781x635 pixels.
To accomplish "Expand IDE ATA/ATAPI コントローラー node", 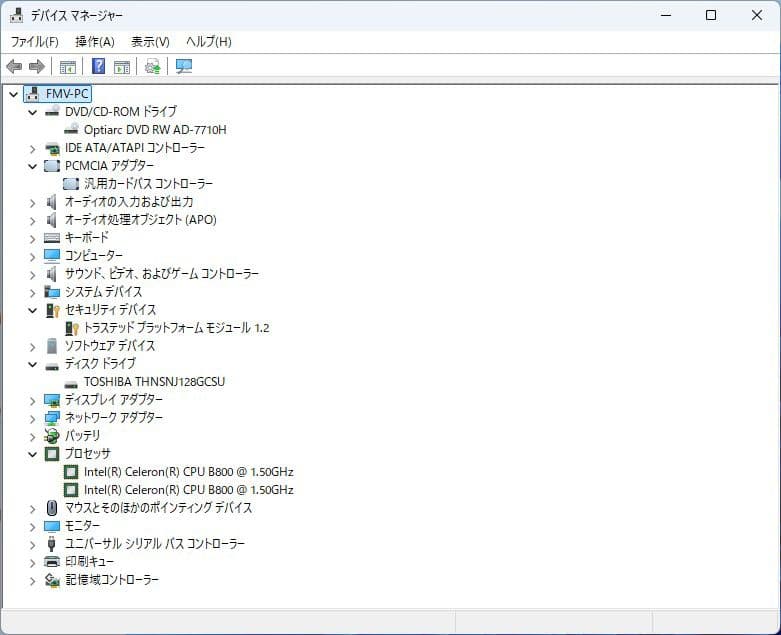I will pos(32,149).
